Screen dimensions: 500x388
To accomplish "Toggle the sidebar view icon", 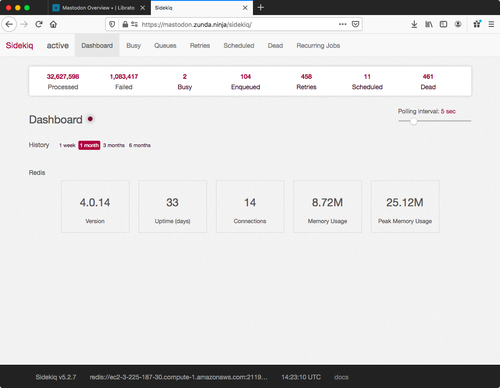I will (443, 24).
